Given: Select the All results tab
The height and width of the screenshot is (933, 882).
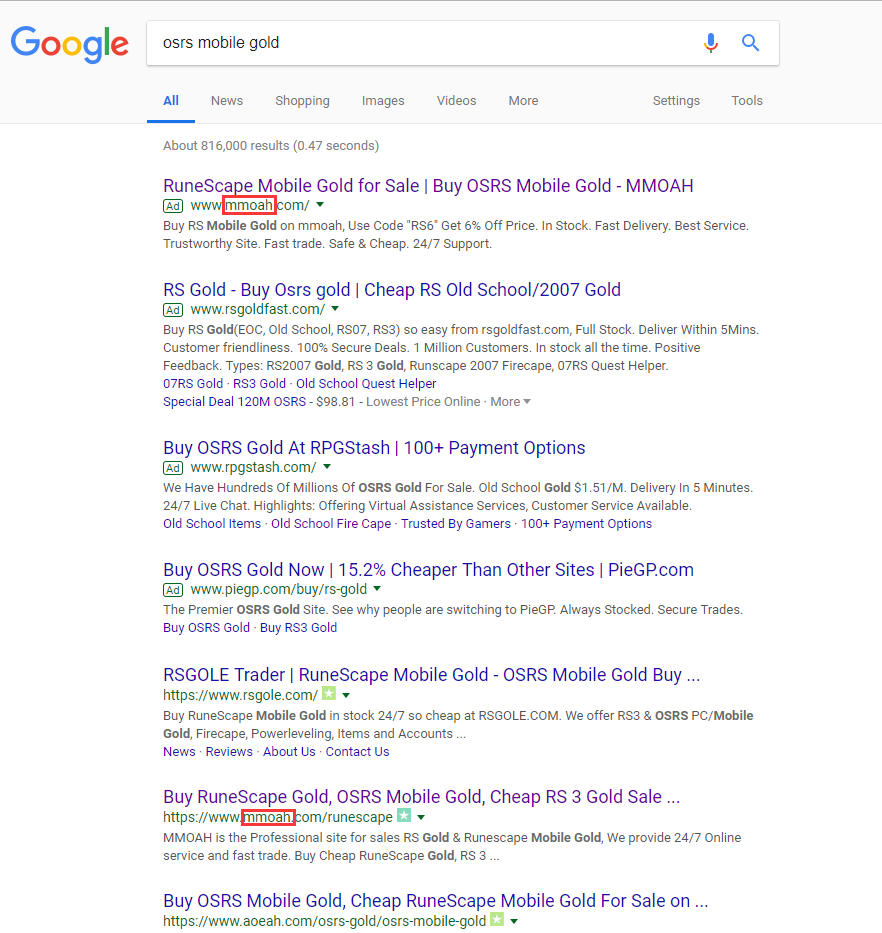Looking at the screenshot, I should click(x=171, y=101).
